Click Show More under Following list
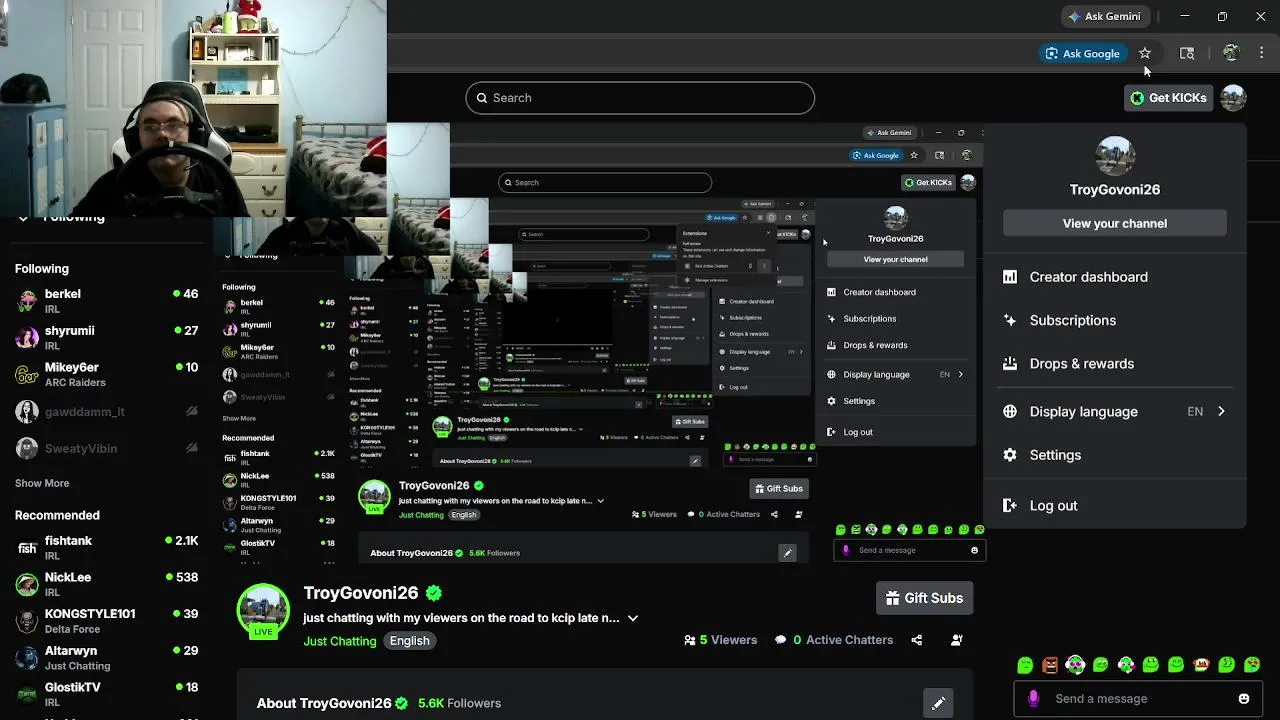Image resolution: width=1280 pixels, height=720 pixels. coord(42,483)
